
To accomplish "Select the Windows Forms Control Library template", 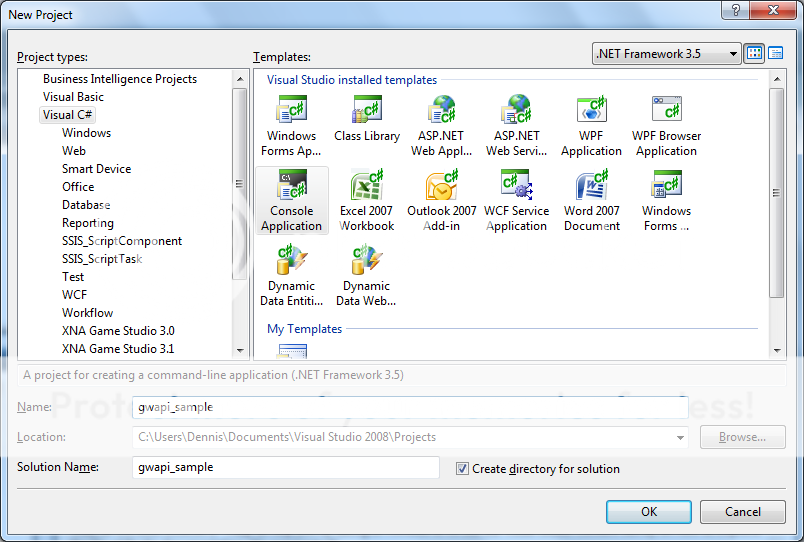I will click(666, 200).
